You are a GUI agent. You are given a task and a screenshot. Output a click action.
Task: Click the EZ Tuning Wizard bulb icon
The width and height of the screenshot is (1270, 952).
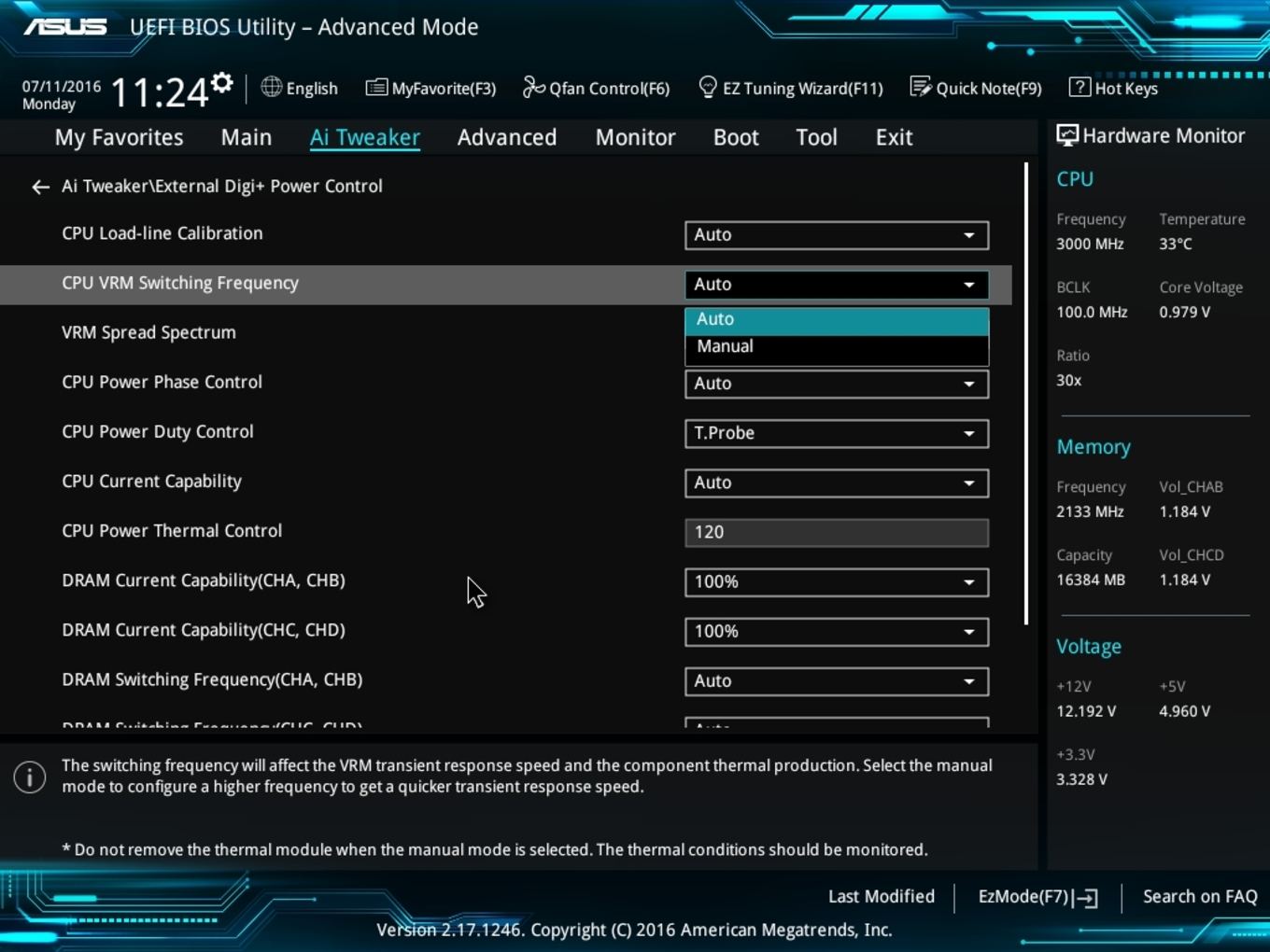708,87
